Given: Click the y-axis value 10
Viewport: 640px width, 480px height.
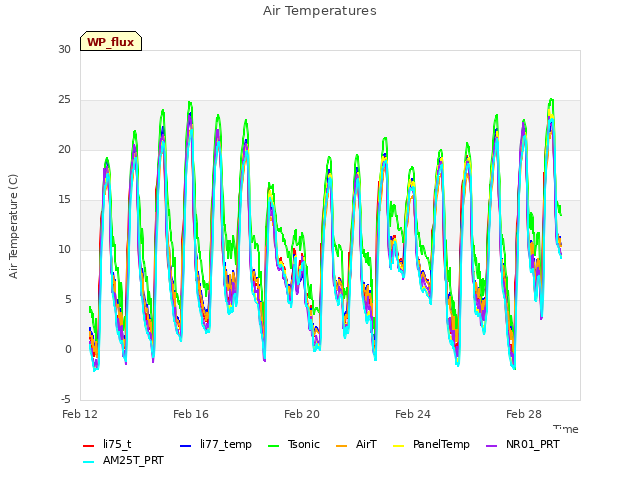Looking at the screenshot, I should coord(64,250).
